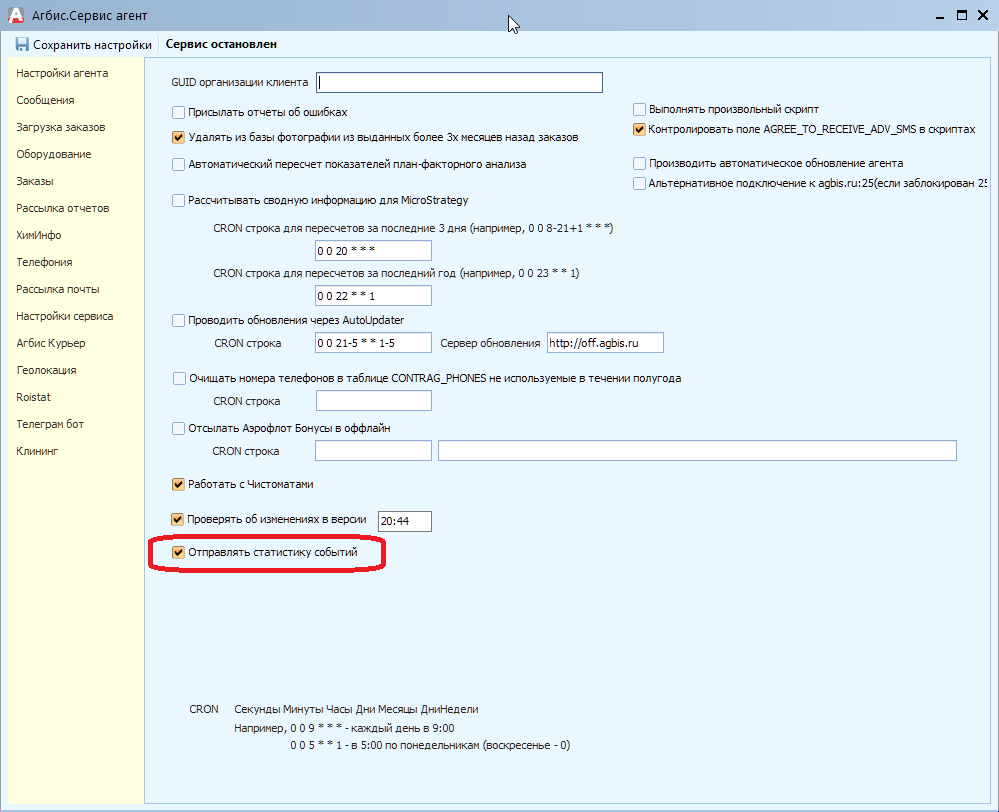The width and height of the screenshot is (999, 812).
Task: Uncheck Проверять об изменениях в версии
Action: [x=178, y=519]
